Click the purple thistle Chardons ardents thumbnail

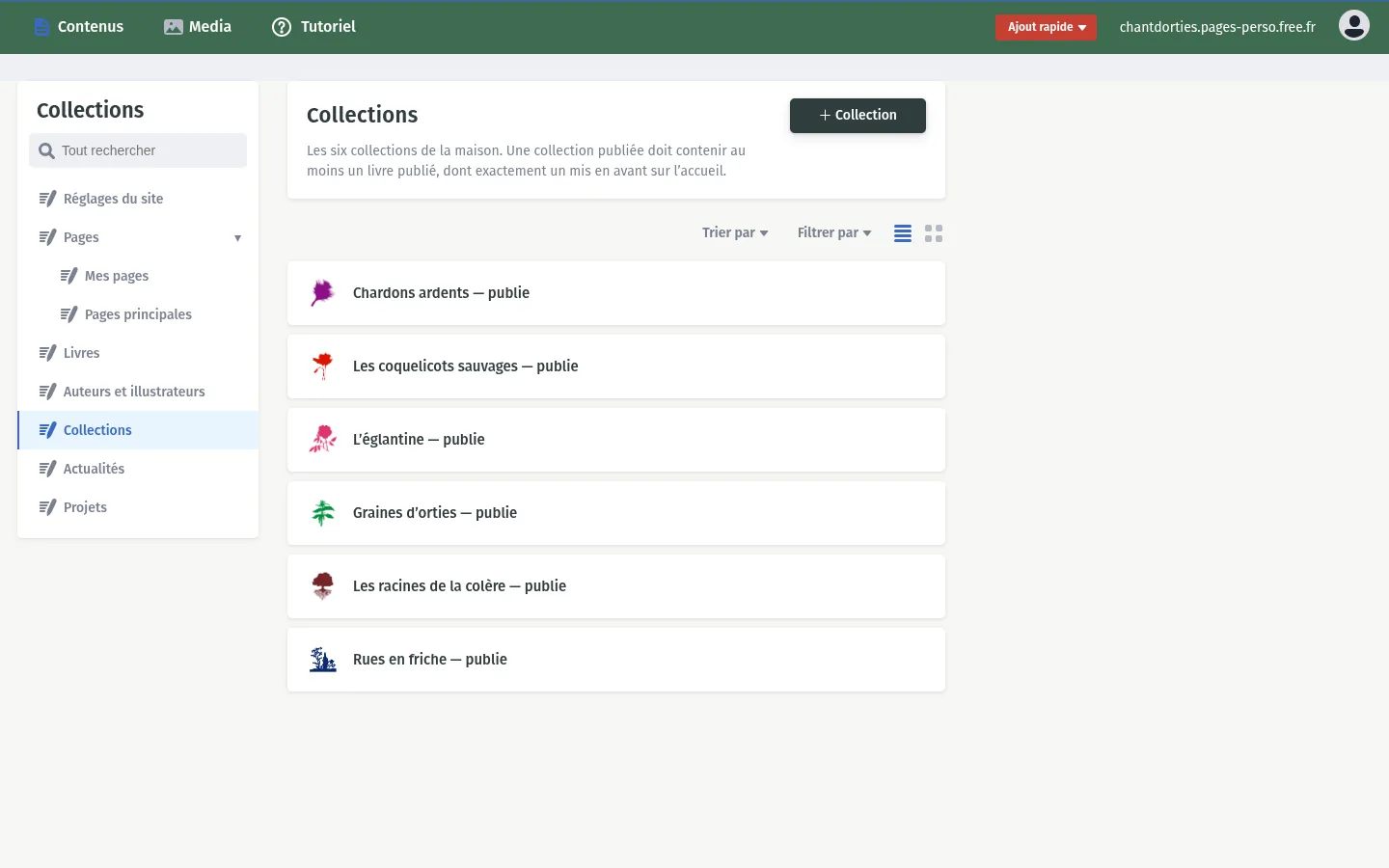click(x=322, y=293)
